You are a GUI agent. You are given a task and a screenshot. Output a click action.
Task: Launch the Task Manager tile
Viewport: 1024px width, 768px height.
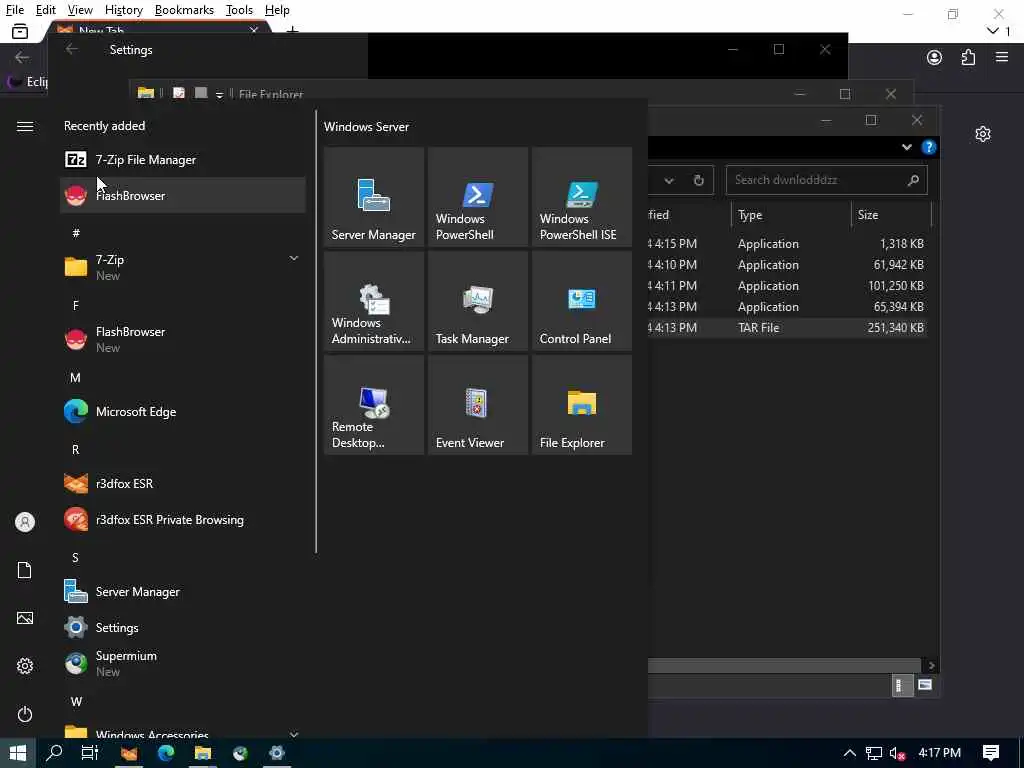pos(477,300)
